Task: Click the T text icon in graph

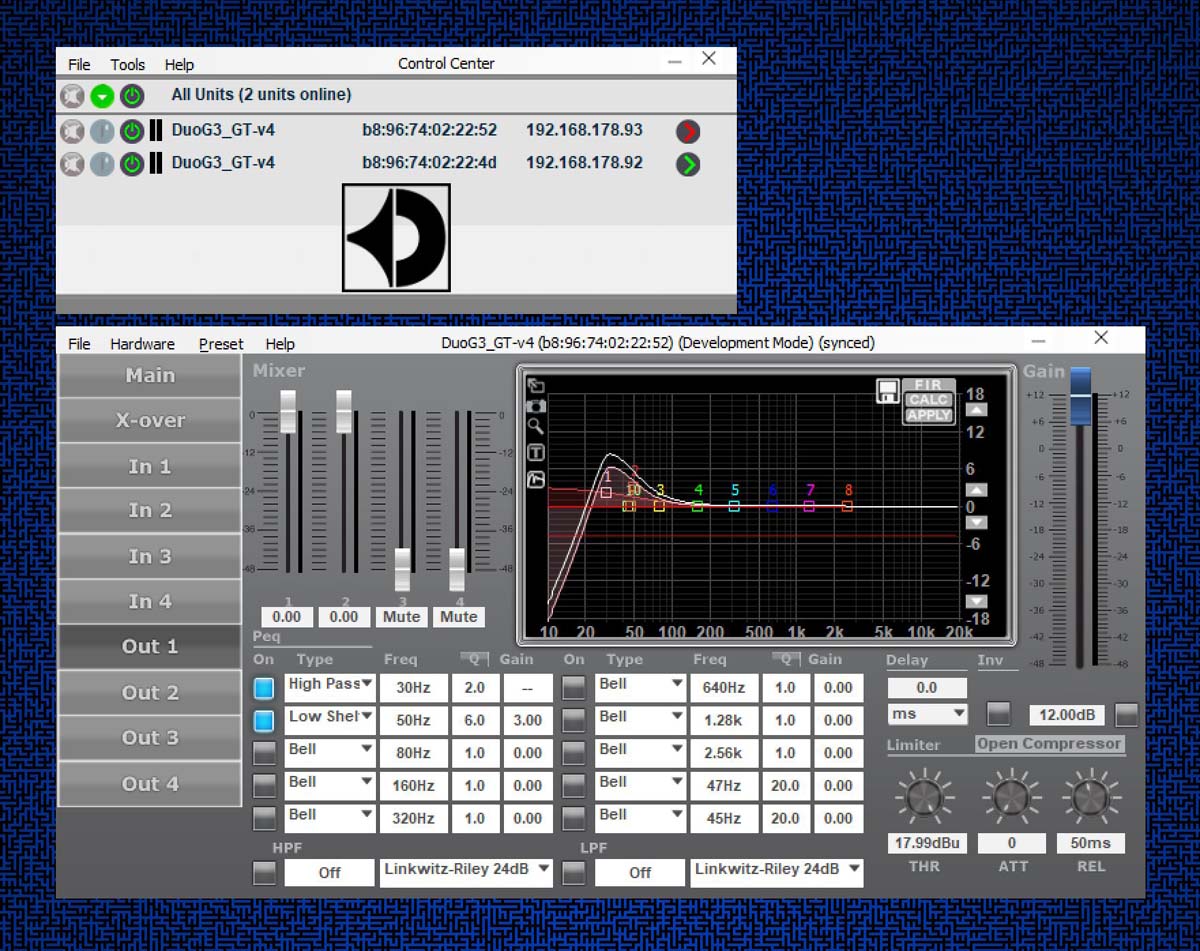Action: tap(536, 453)
